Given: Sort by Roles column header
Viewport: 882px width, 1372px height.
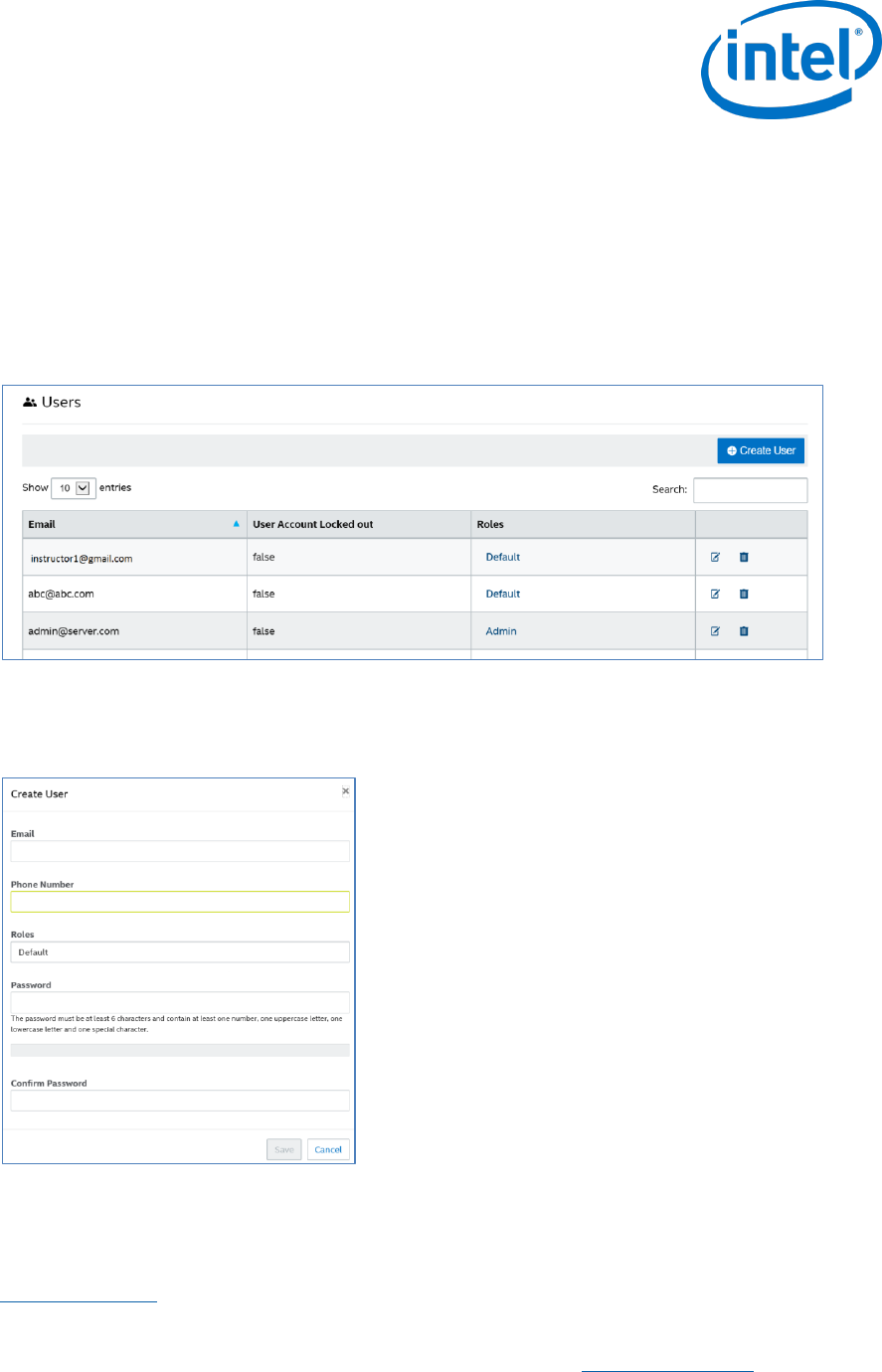Looking at the screenshot, I should 582,524.
